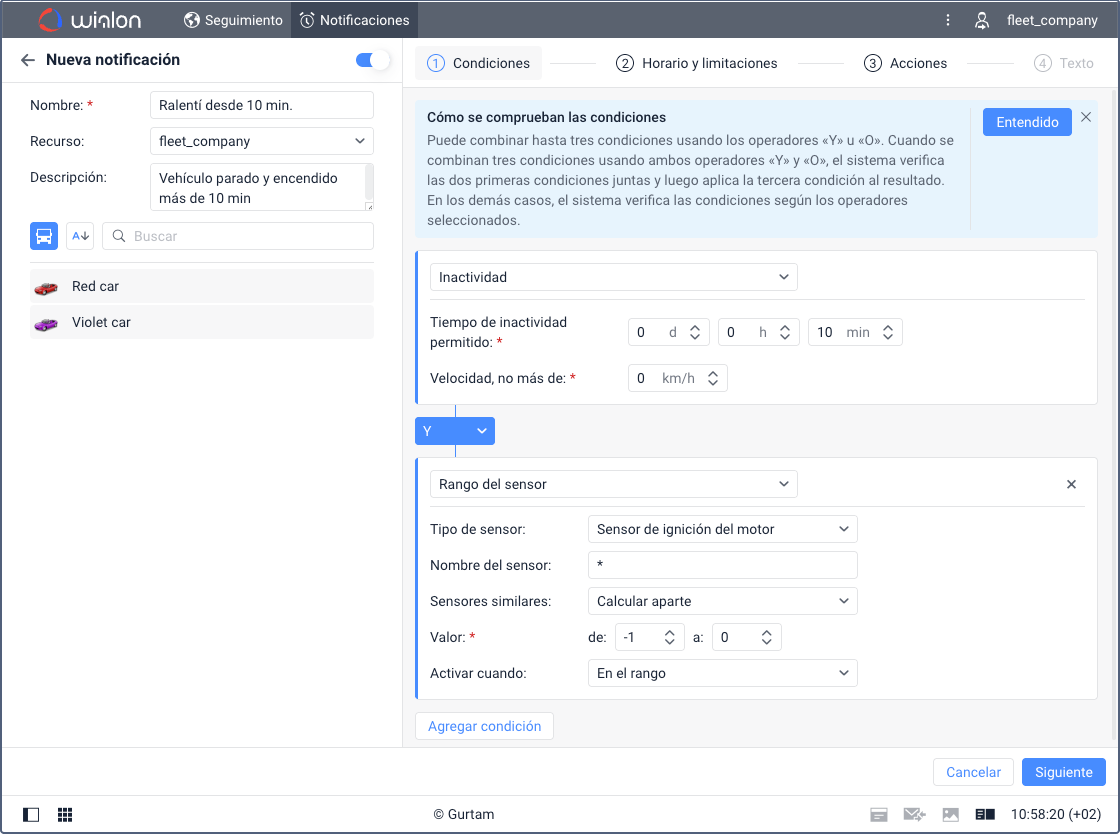Screen dimensions: 1120x834
Task: Disable the notification enable toggle switch
Action: pos(372,61)
